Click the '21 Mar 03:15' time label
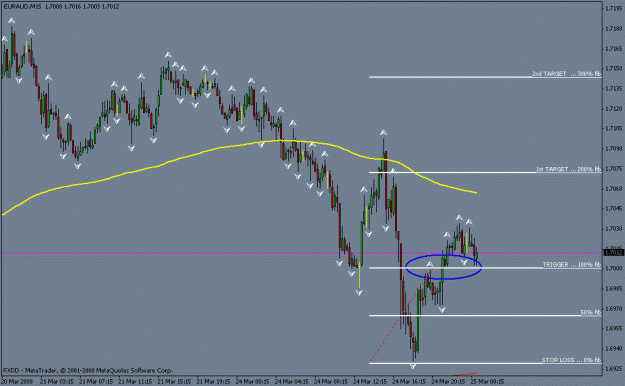Screen dimensions: 625x386 57,382
